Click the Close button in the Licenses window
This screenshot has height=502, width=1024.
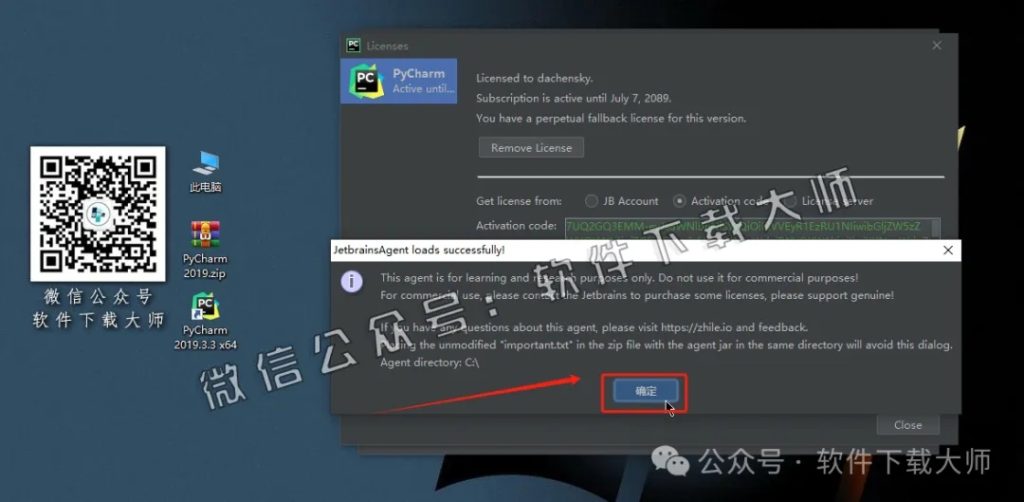(908, 425)
